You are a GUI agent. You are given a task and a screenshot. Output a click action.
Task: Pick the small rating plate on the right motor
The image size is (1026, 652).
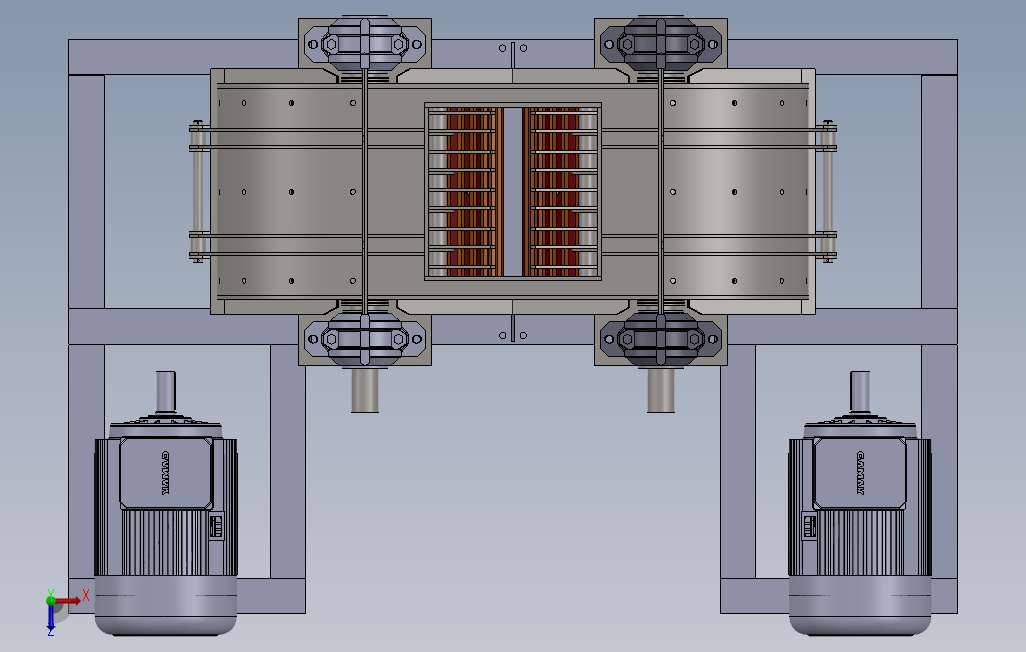(809, 526)
